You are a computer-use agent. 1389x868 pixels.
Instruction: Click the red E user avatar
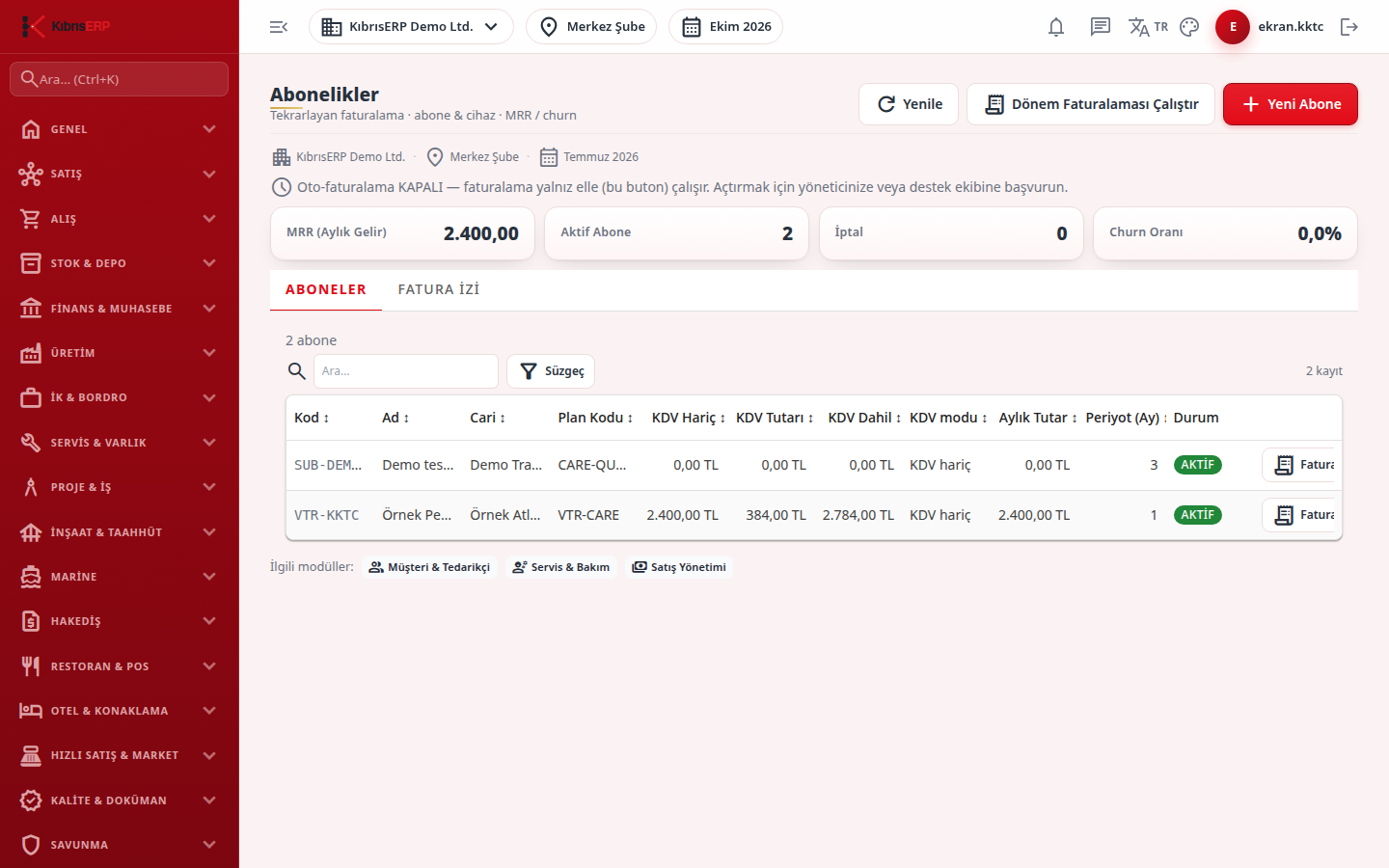[1233, 27]
